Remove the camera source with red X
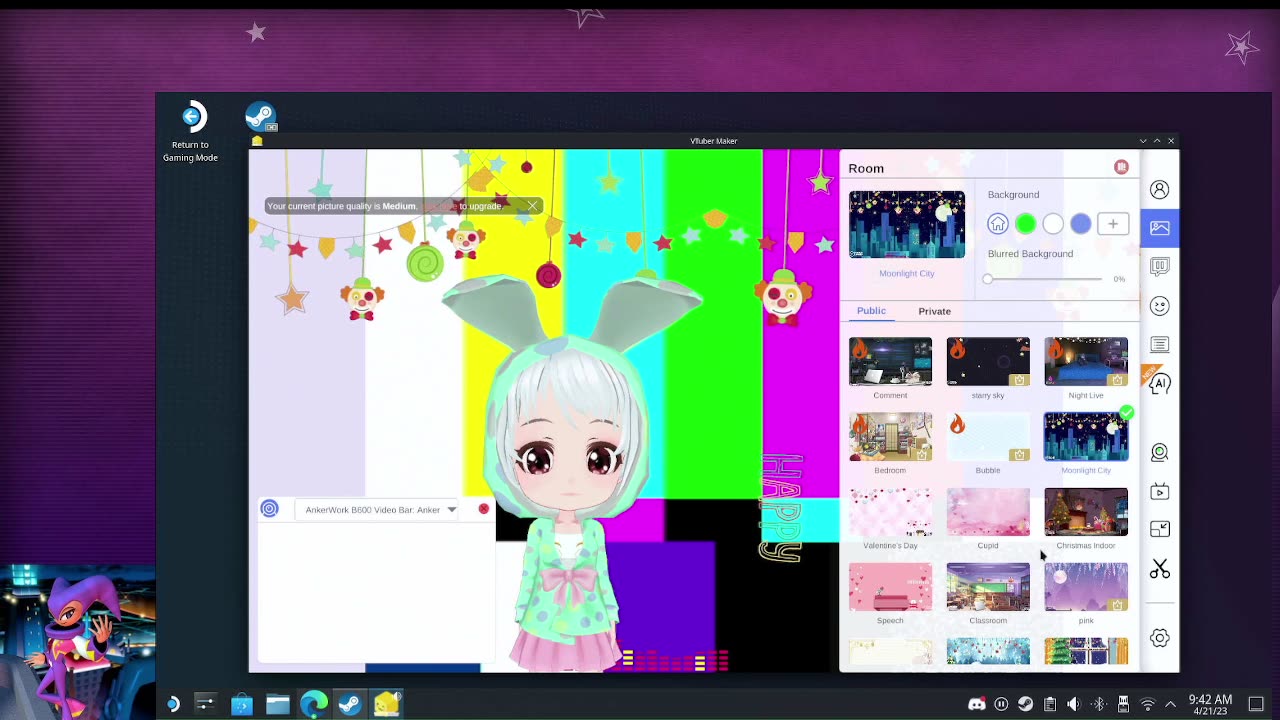Screen dimensions: 1280x720 point(484,509)
